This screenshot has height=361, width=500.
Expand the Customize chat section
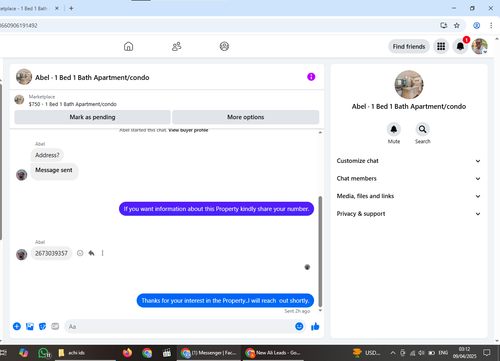[409, 161]
